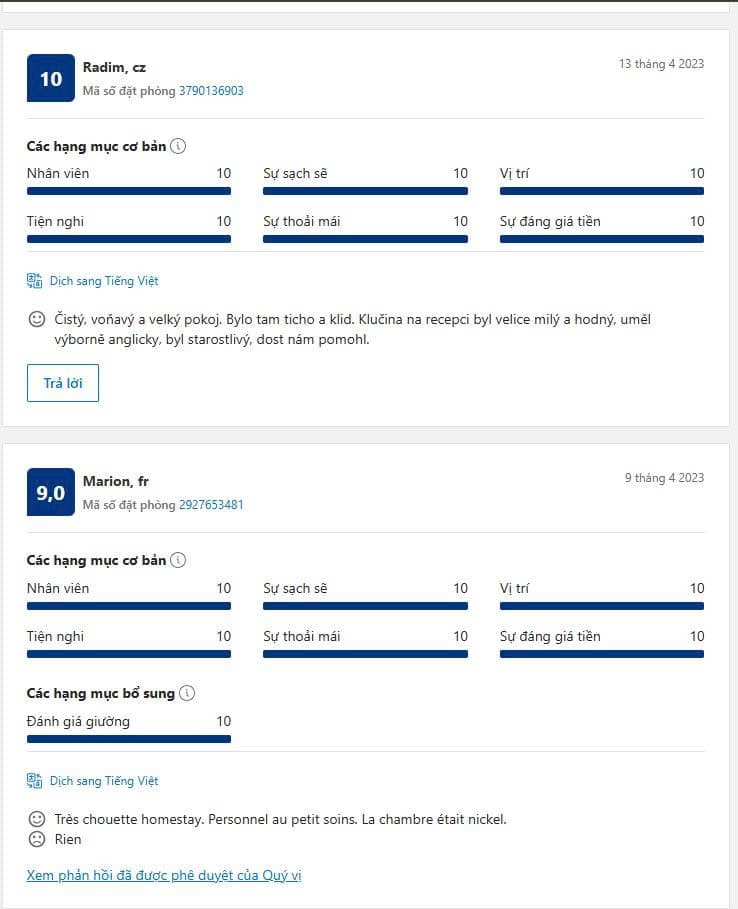The height and width of the screenshot is (909, 738).
Task: Click smiley face icon in Radim's review
Action: coord(37,320)
